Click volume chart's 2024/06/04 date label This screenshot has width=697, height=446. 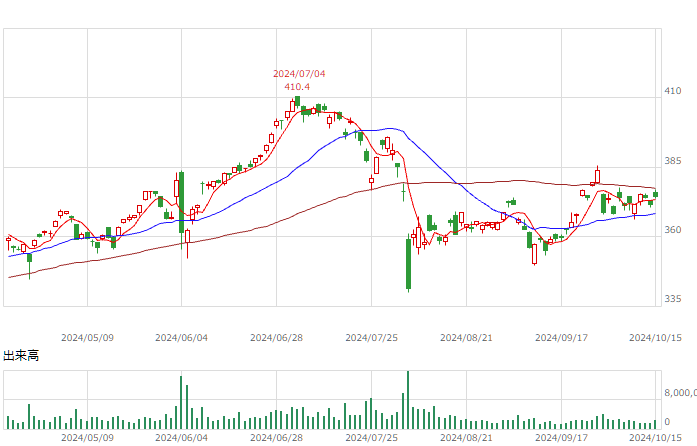click(181, 438)
